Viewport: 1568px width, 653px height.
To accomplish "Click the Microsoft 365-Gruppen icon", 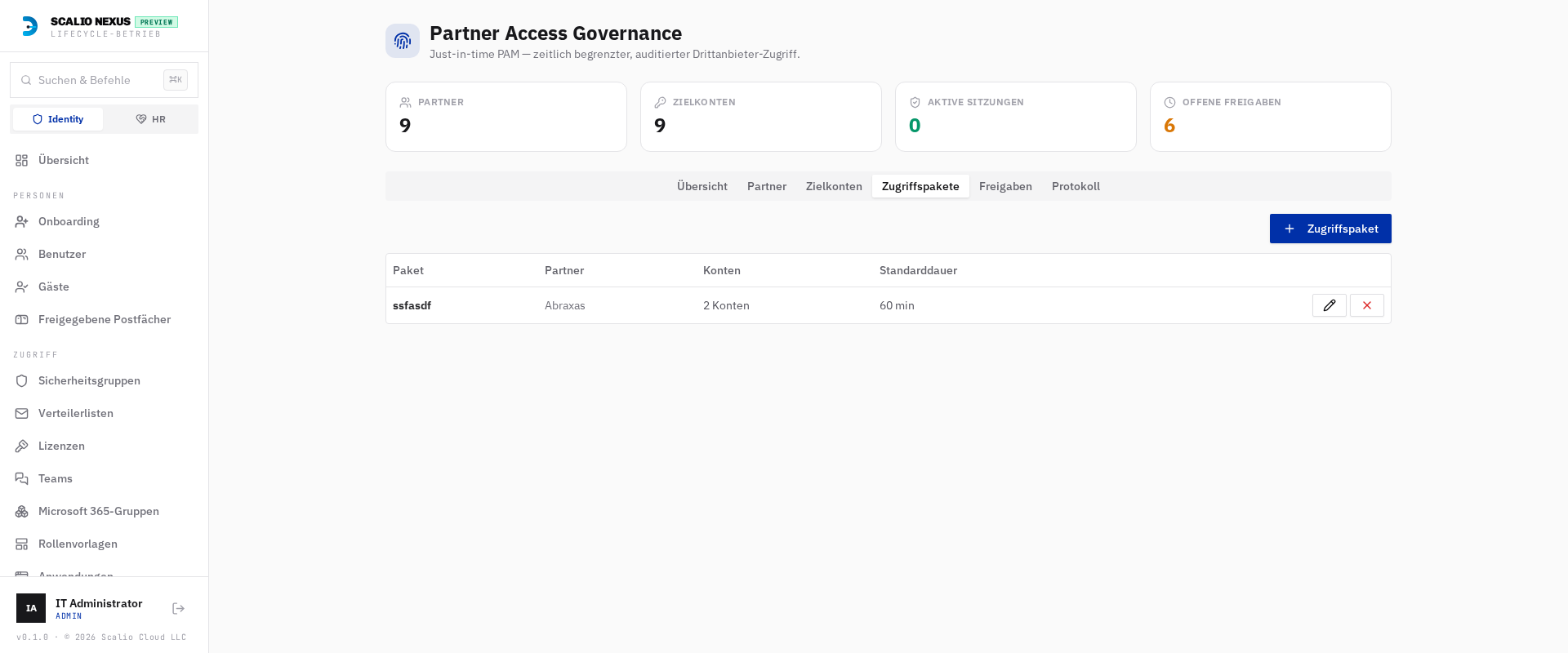I will [22, 511].
